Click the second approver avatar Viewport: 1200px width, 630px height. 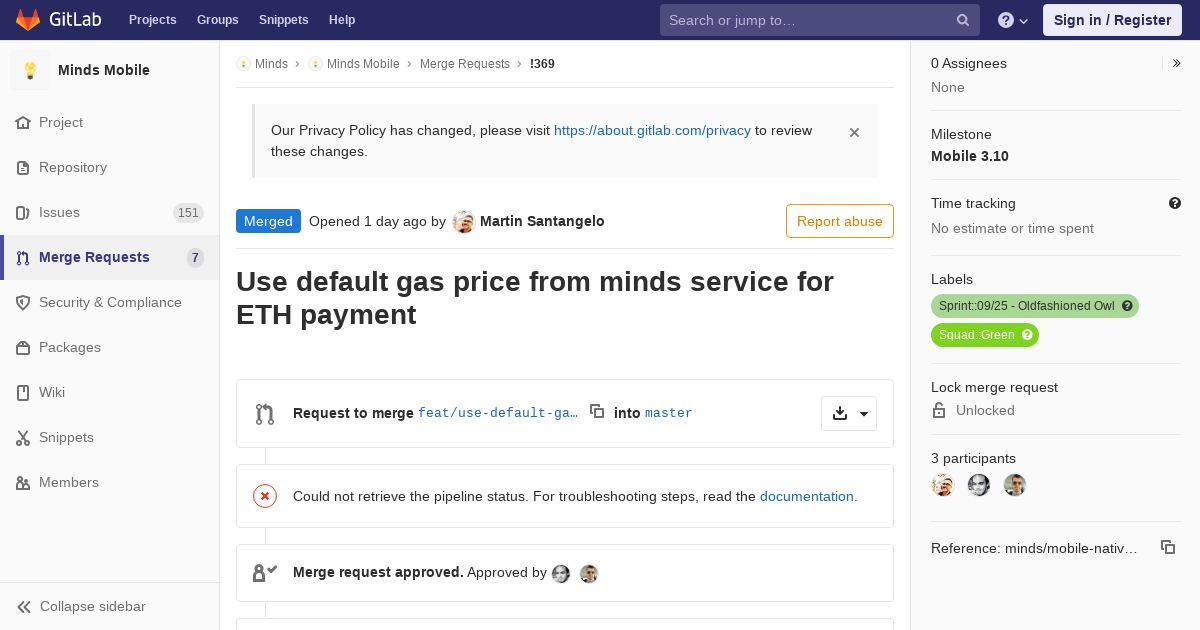pyautogui.click(x=589, y=574)
